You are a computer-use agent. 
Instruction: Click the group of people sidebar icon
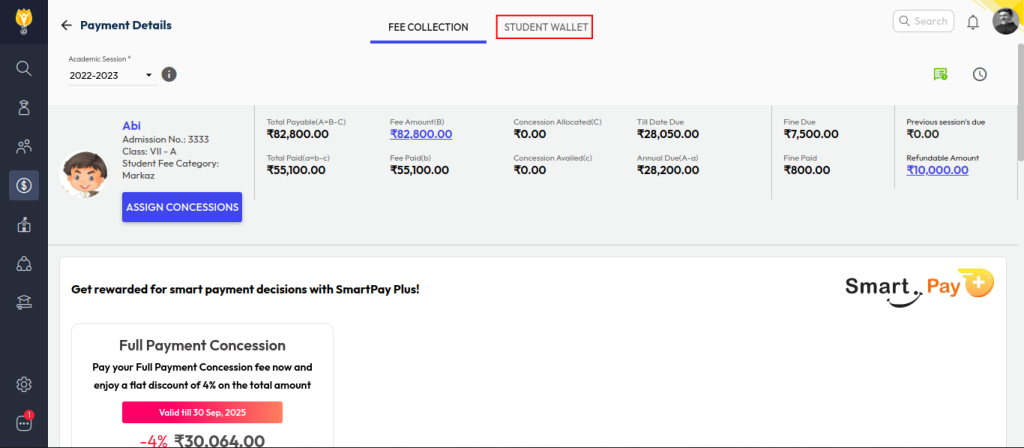coord(24,147)
